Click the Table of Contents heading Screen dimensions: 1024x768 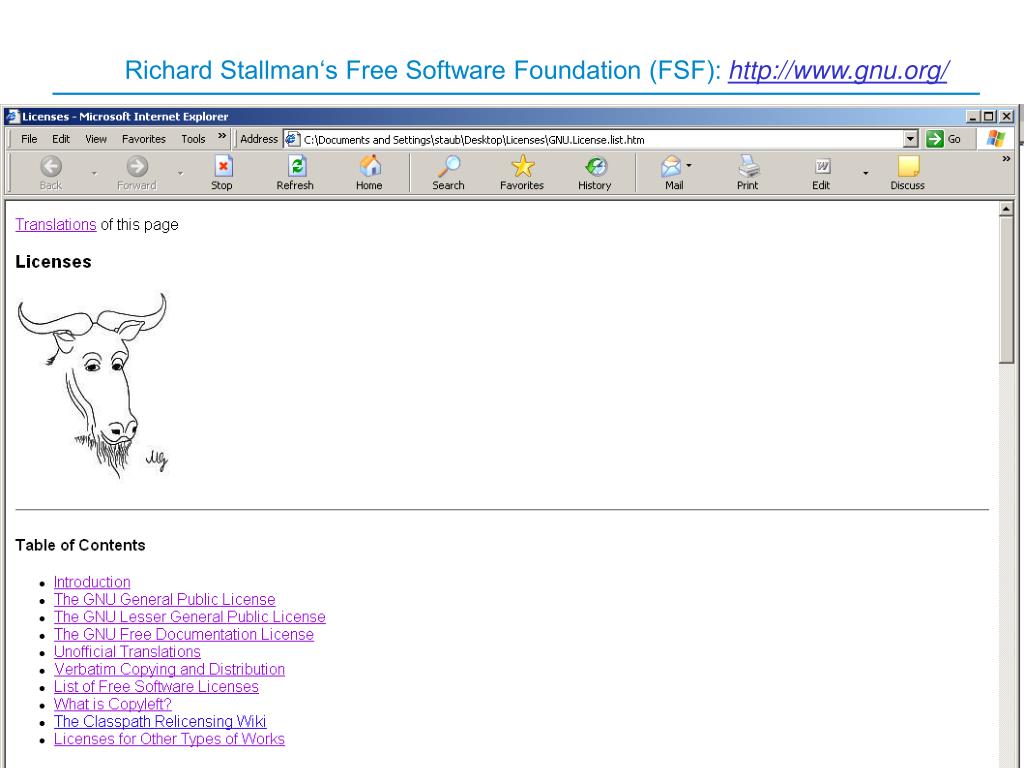(80, 545)
